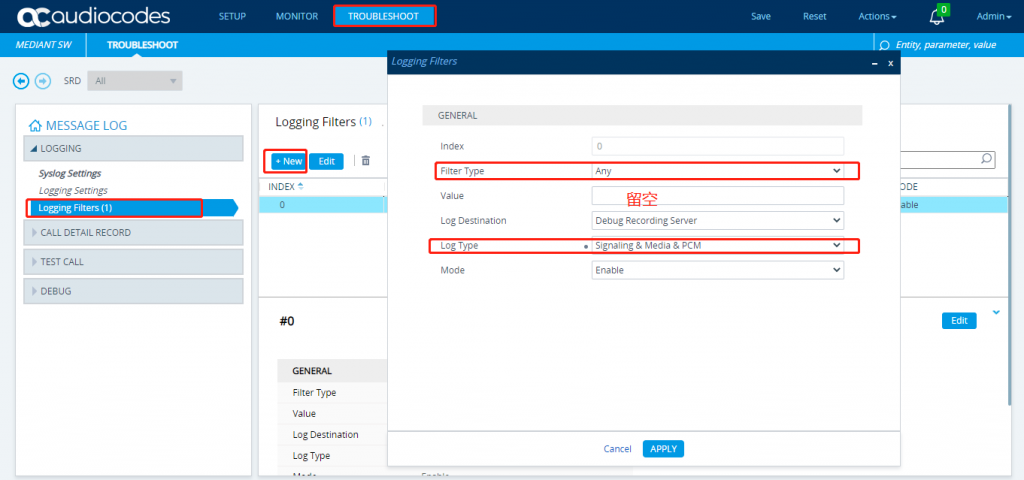The width and height of the screenshot is (1024, 480).
Task: Collapse the #0 details panel chevron
Action: coord(996,313)
